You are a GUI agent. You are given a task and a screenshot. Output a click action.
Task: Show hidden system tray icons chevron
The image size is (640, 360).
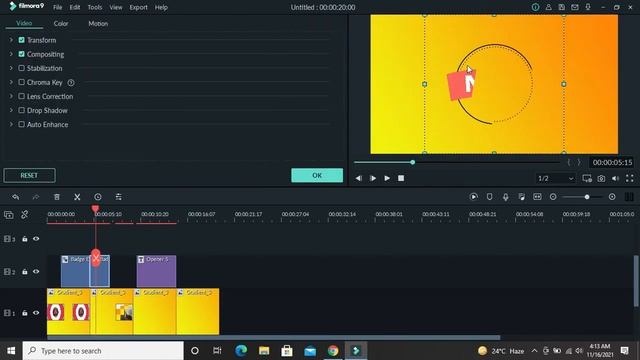pyautogui.click(x=534, y=351)
